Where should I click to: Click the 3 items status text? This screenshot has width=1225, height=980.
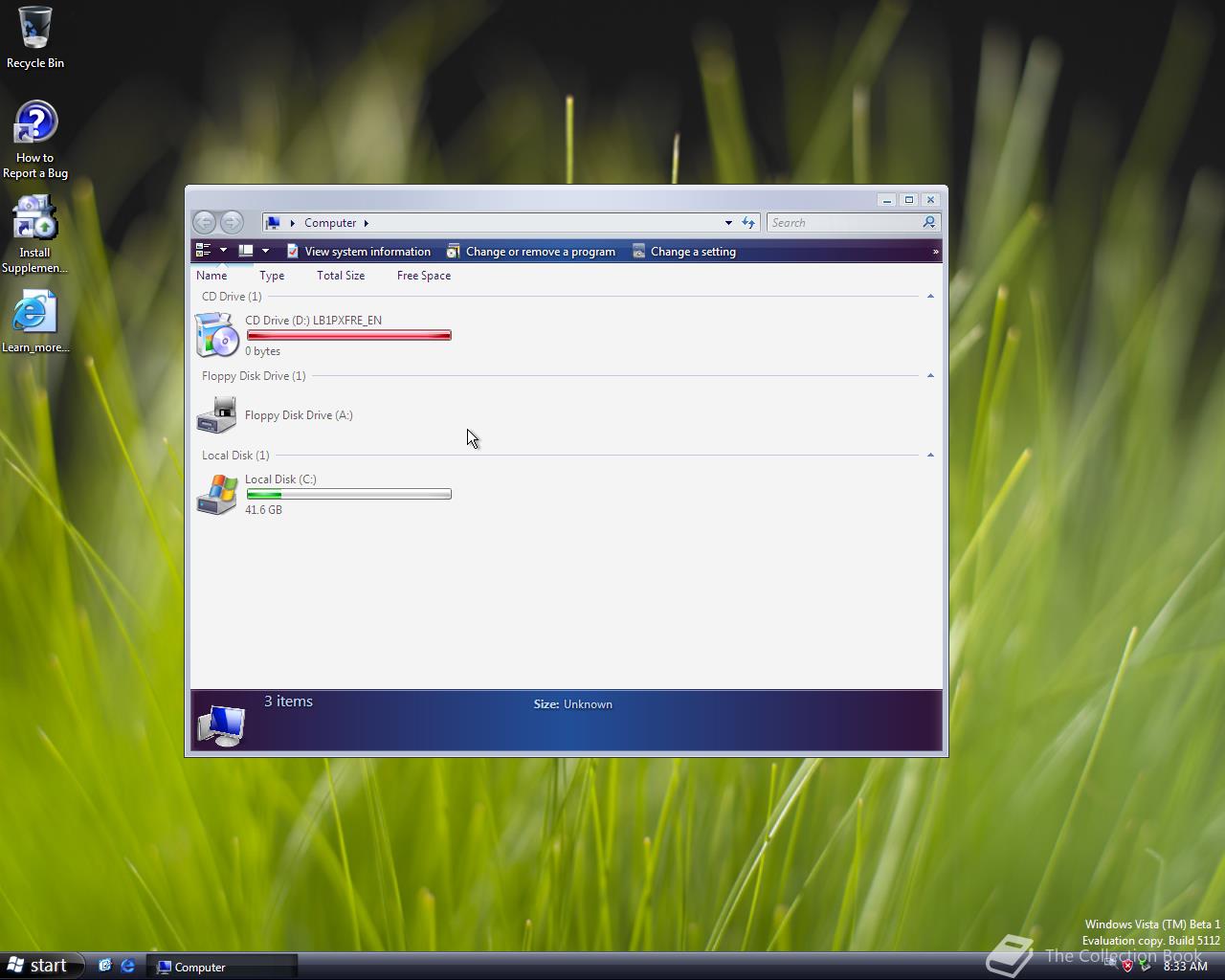(288, 702)
